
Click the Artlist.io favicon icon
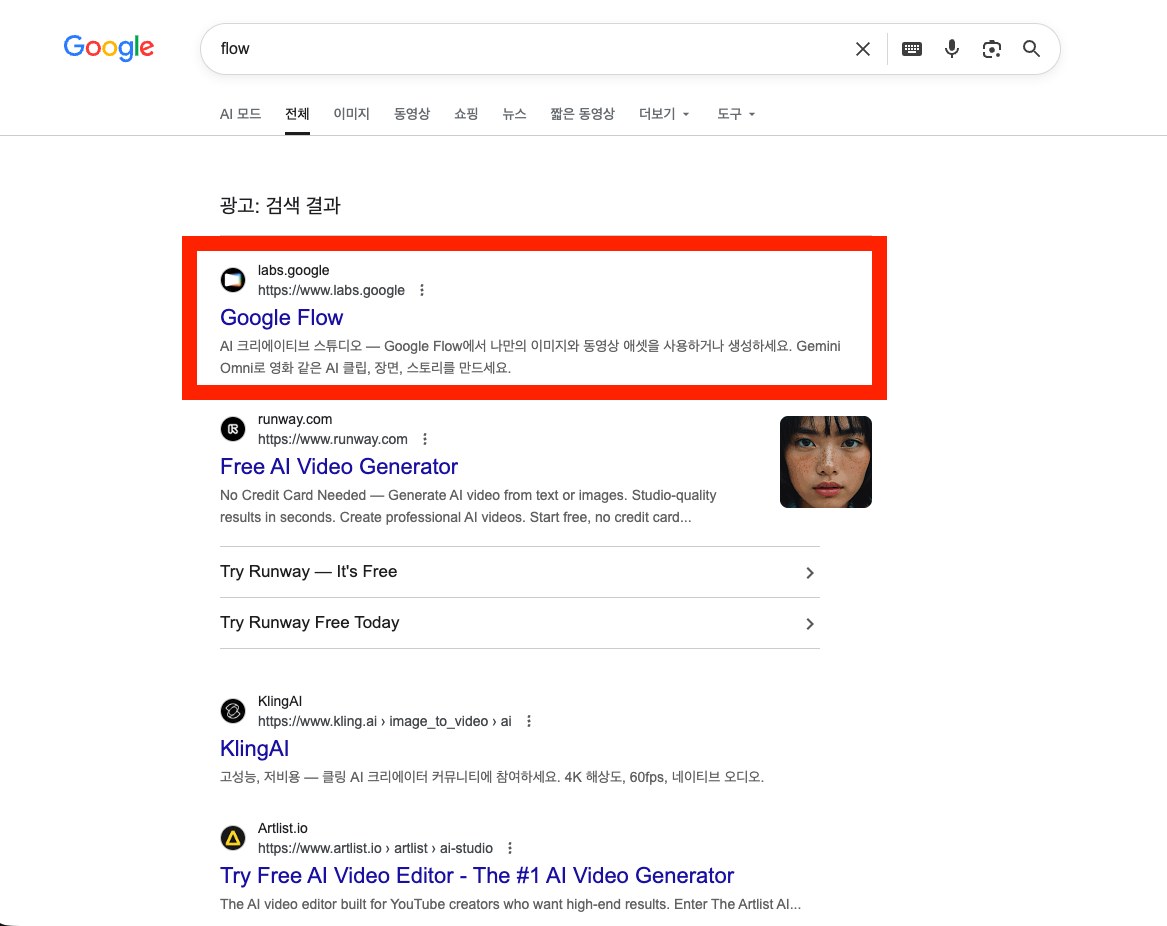(x=233, y=838)
